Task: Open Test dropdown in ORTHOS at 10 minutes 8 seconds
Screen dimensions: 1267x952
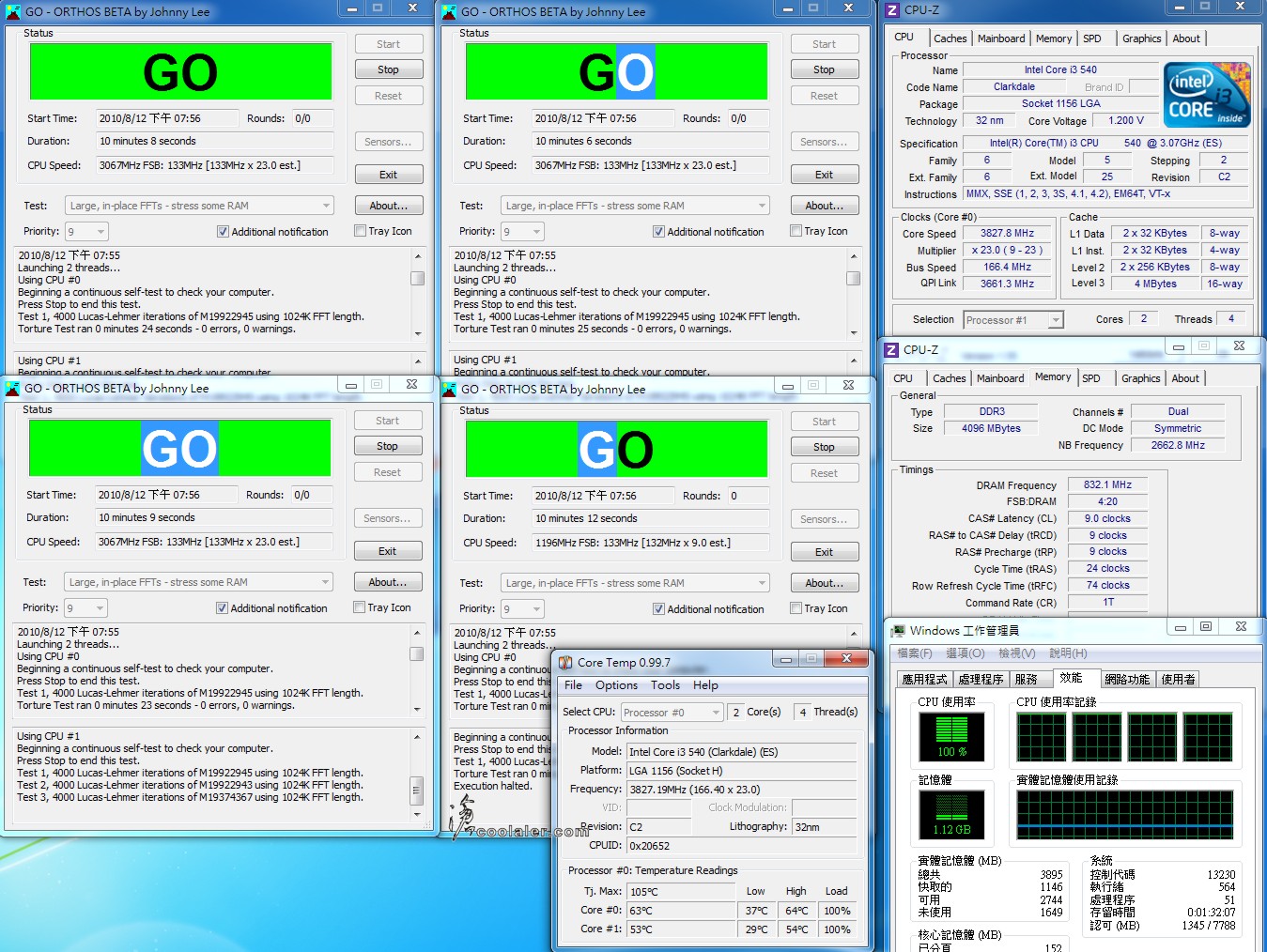Action: 199,206
